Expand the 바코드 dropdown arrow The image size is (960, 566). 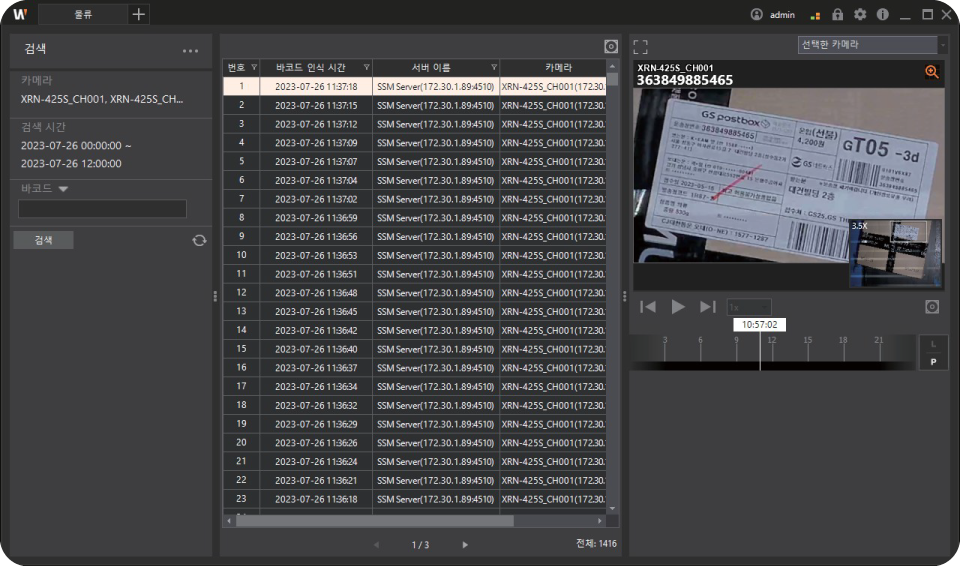tap(63, 188)
